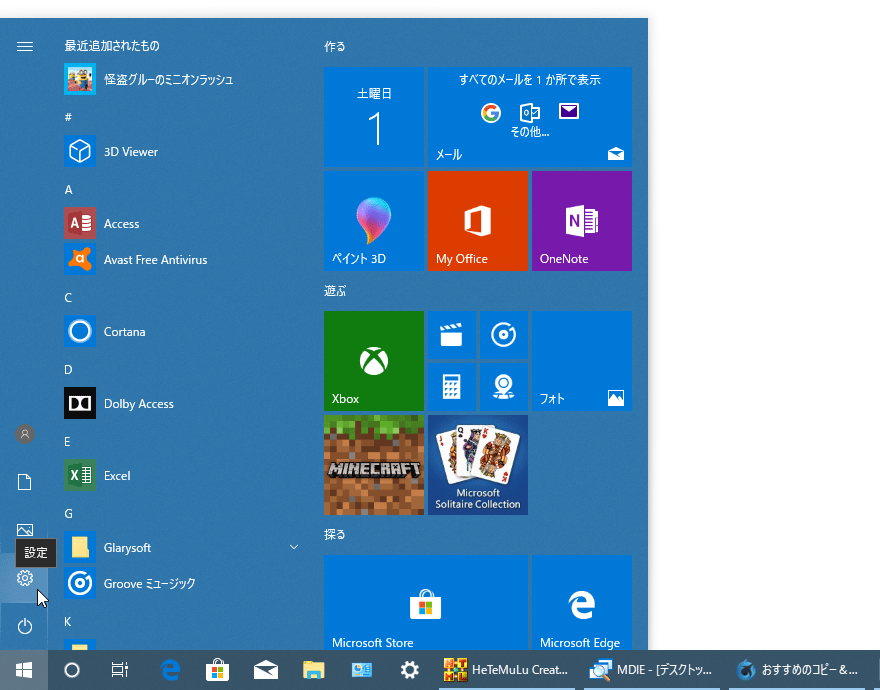Open the Xbox tile
The width and height of the screenshot is (880, 690).
tap(374, 361)
